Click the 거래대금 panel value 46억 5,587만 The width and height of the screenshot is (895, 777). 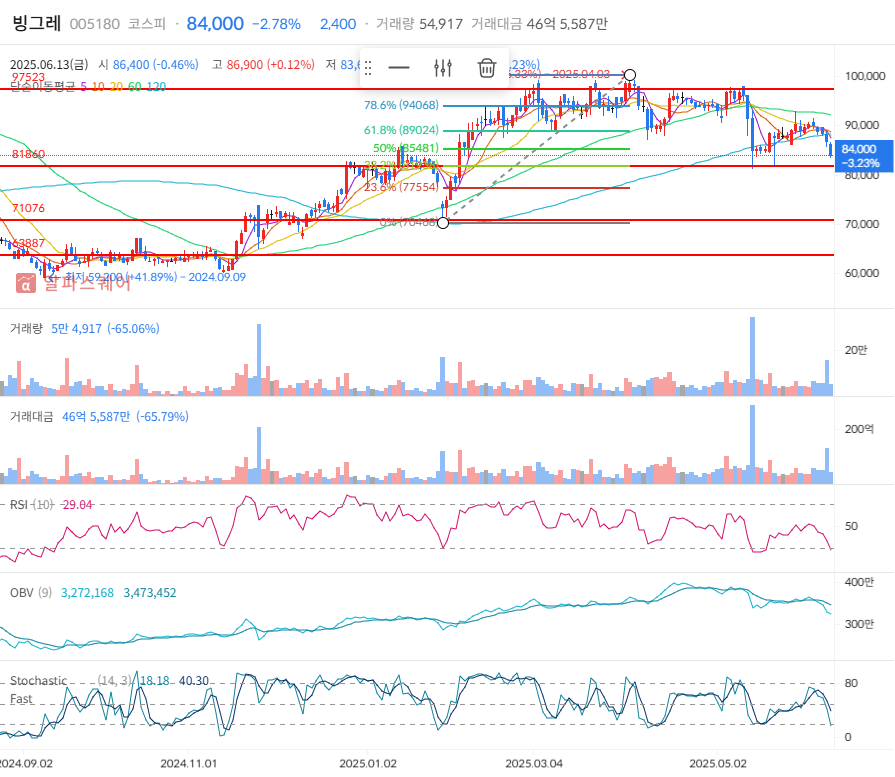(96, 417)
